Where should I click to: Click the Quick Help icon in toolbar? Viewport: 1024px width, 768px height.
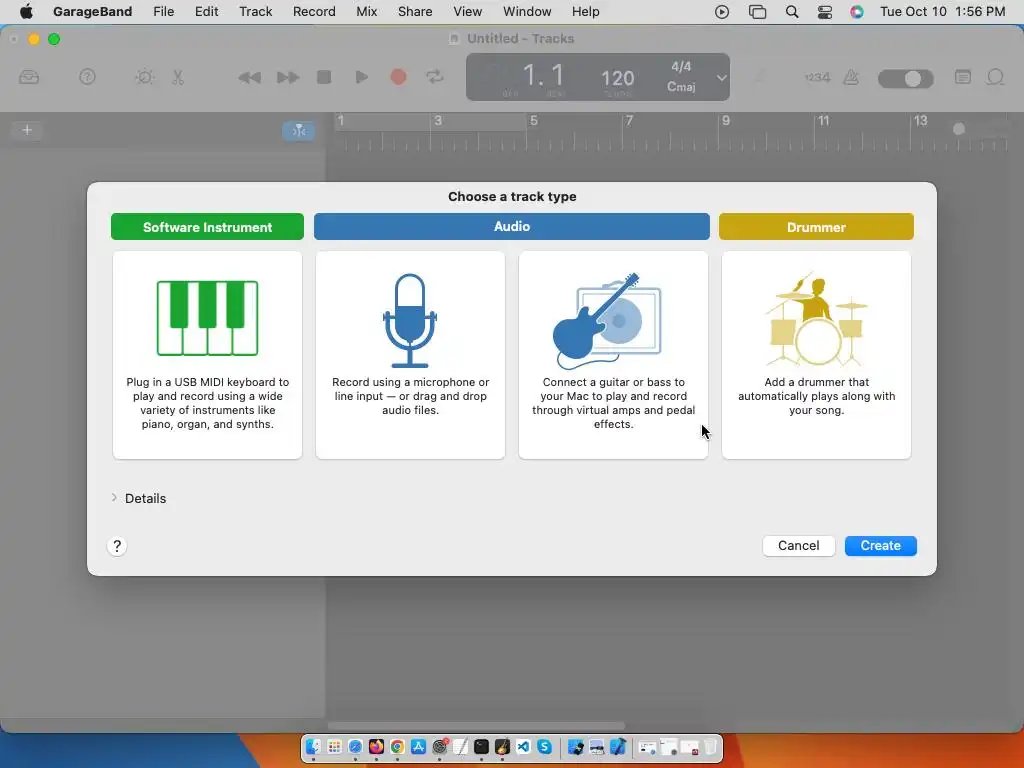[x=87, y=77]
